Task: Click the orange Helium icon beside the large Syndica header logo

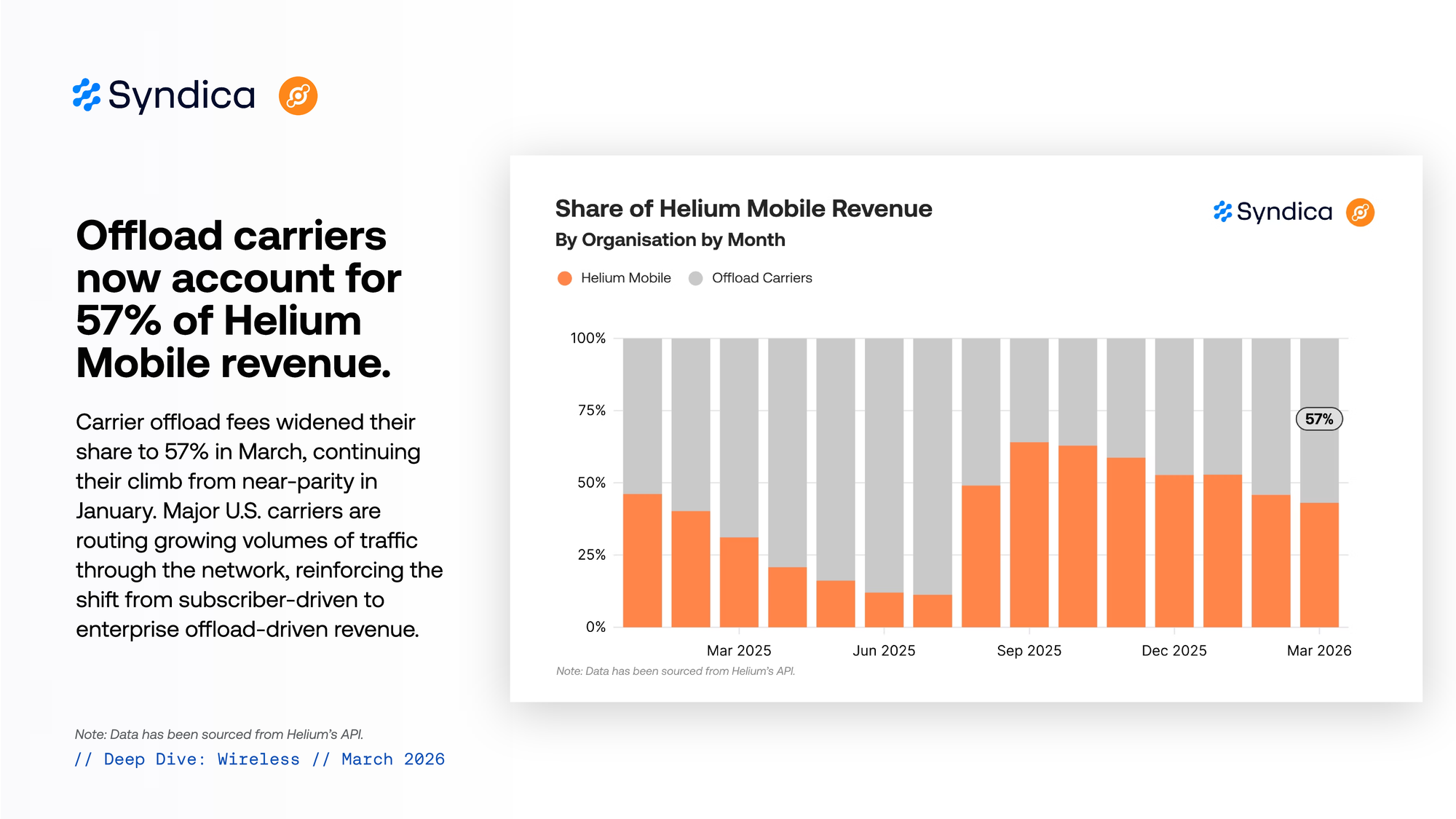Action: coord(298,95)
